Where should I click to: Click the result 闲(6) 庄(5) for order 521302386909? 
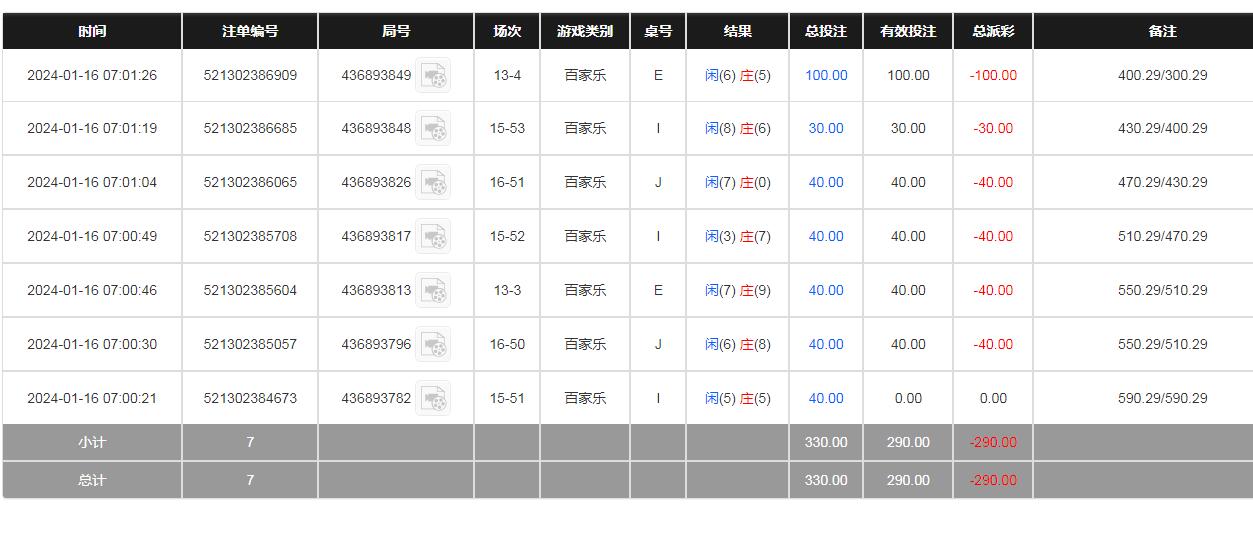coord(738,75)
